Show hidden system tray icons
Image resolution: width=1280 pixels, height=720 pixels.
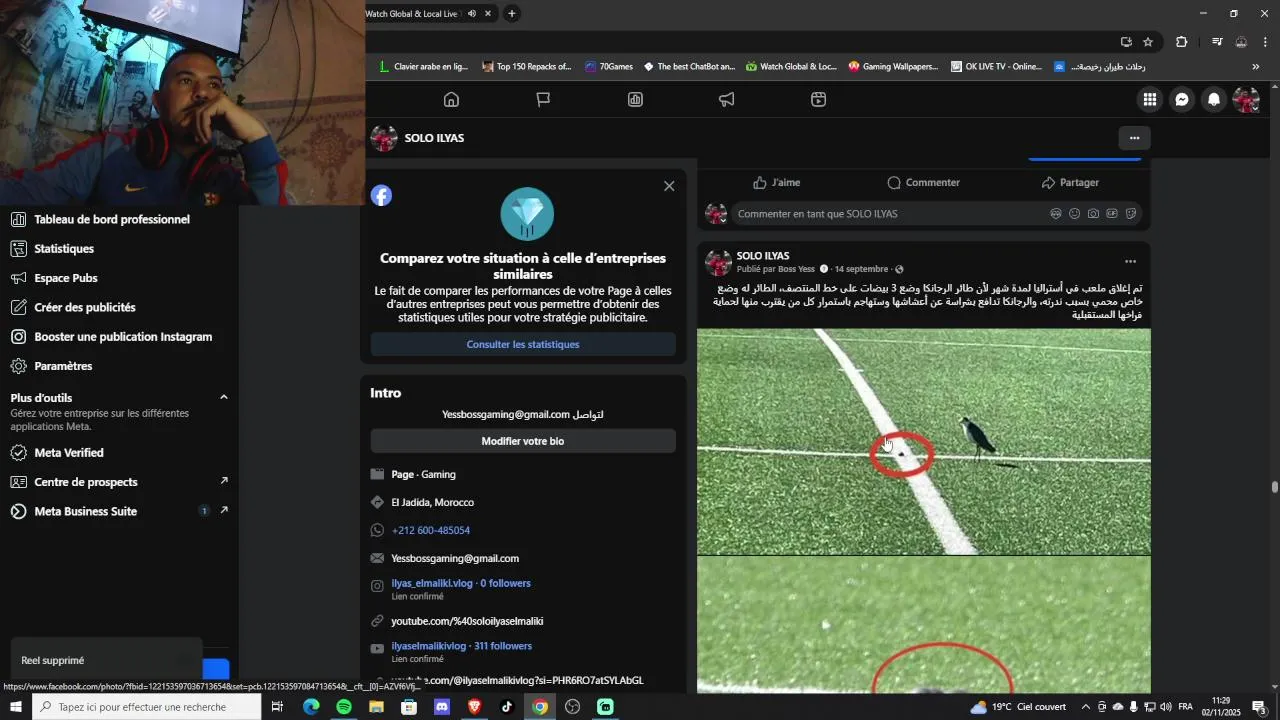pyautogui.click(x=1086, y=707)
